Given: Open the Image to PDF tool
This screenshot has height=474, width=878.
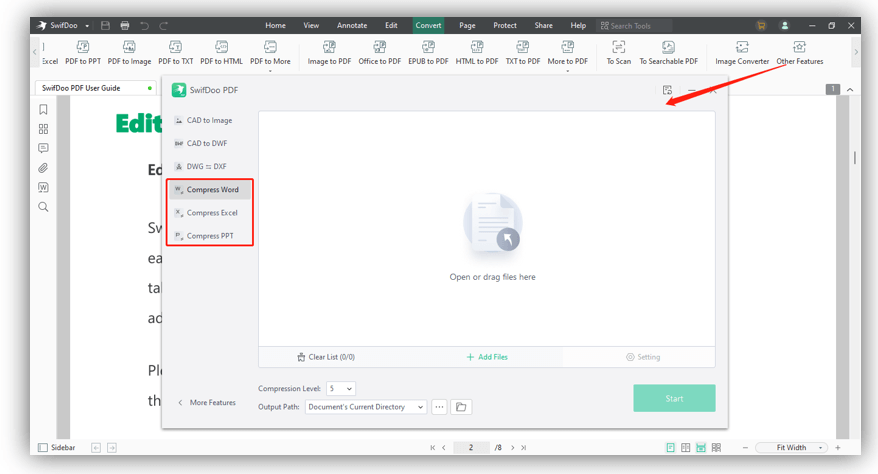Looking at the screenshot, I should coord(329,53).
